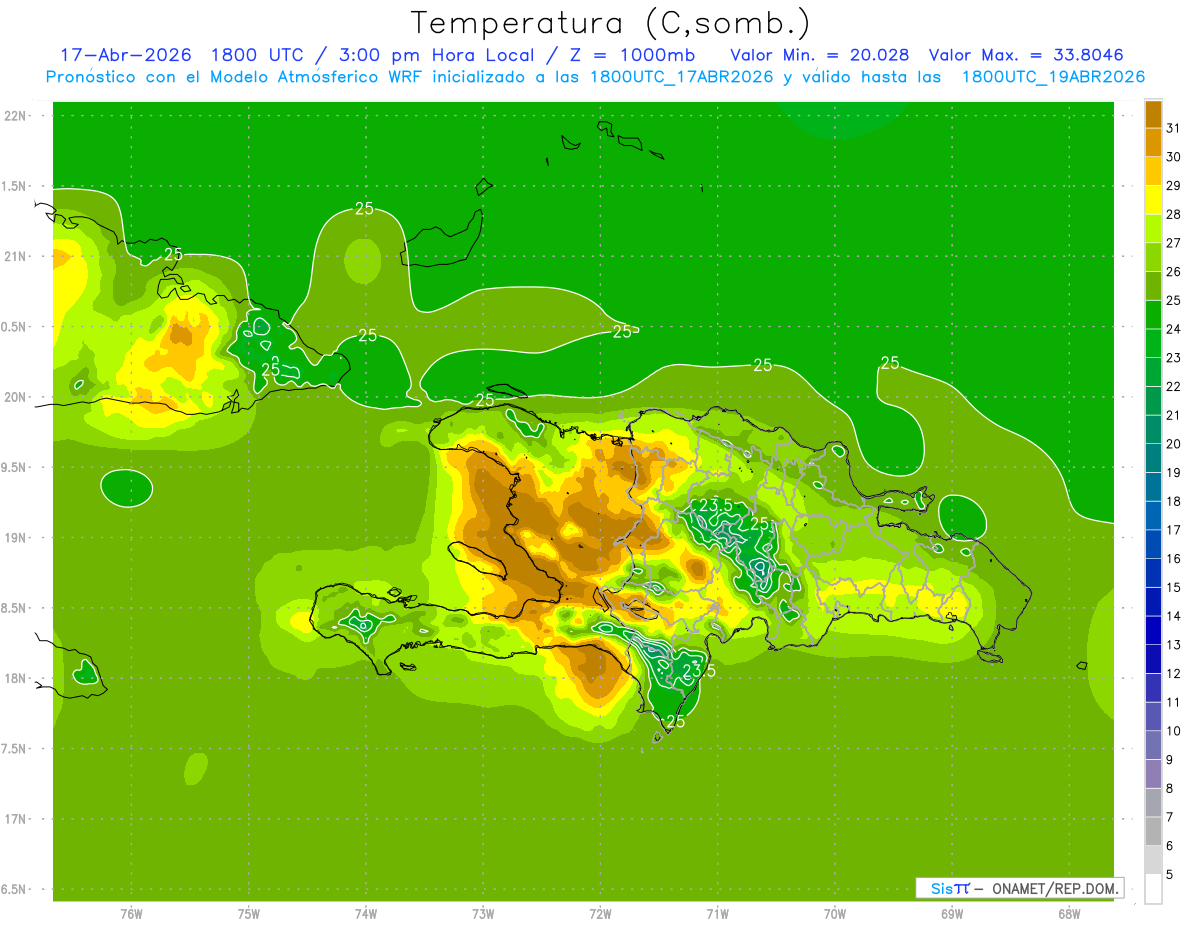
Task: Click the Valor Min. = 20.028 readout
Action: (x=819, y=55)
